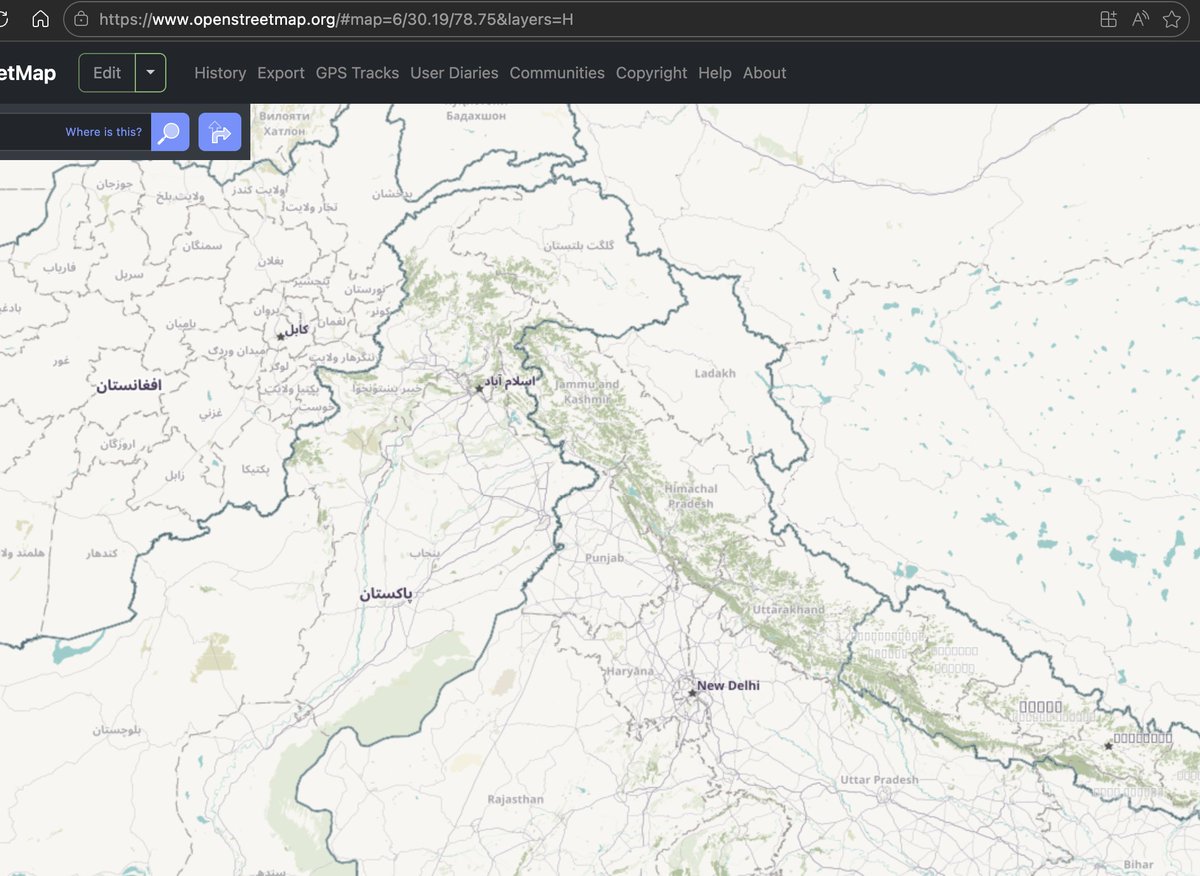Click the browser home icon
This screenshot has width=1200, height=876.
pos(41,19)
